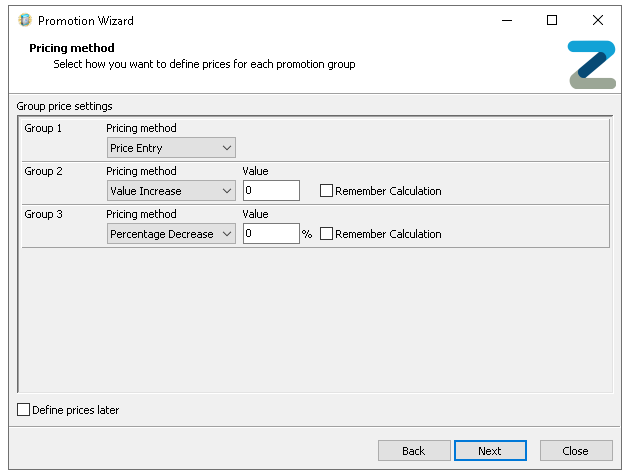The image size is (627, 476).
Task: Maximize the Promotion Wizard window
Action: click(x=551, y=20)
